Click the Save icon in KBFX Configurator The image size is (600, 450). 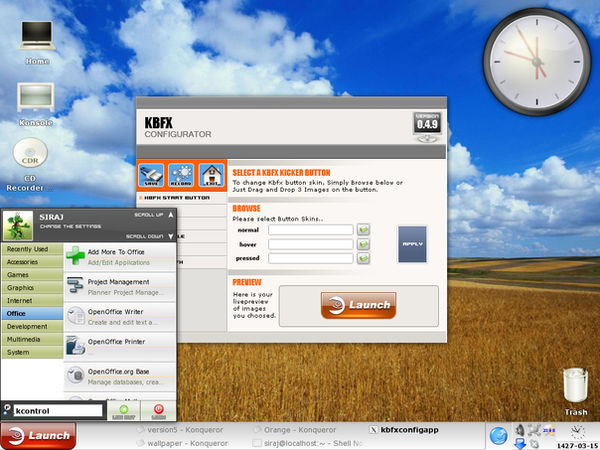coord(151,175)
